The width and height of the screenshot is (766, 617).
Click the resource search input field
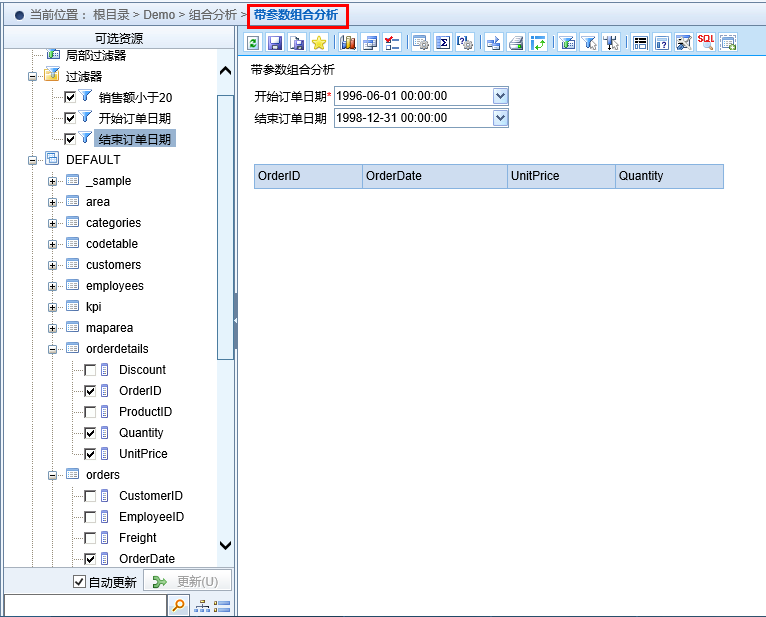85,606
